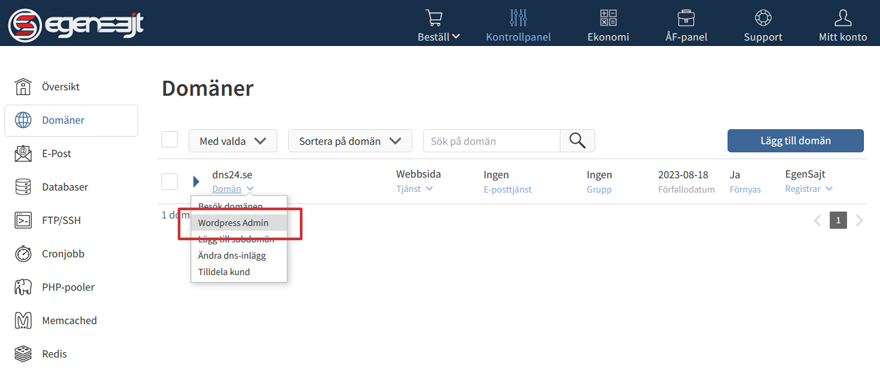Click the ÅF-panel briefcase icon

[x=685, y=18]
